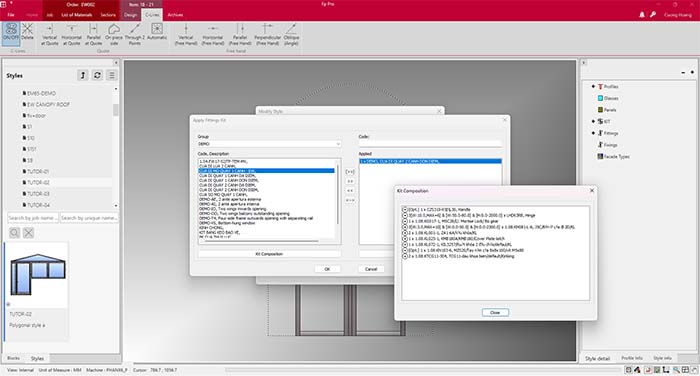Viewport: 700px width, 376px height.
Task: Click Styles panel up-level arrow icon
Action: (x=83, y=75)
